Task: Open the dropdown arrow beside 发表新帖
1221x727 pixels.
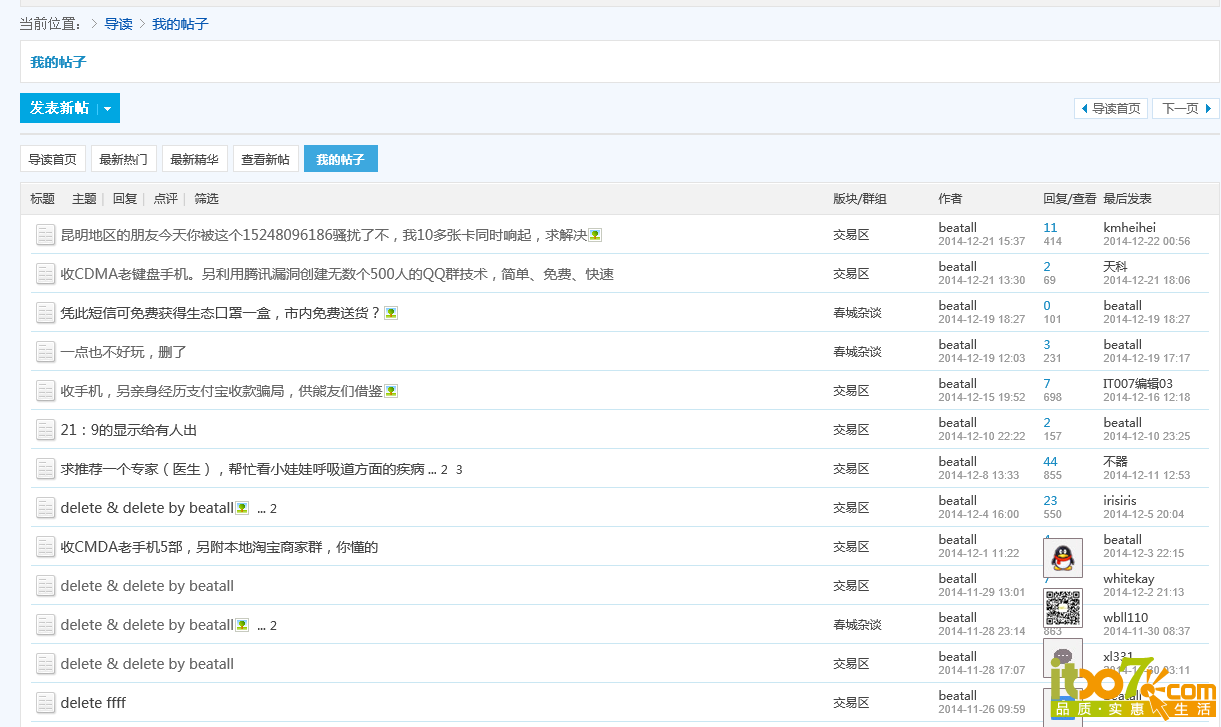Action: click(x=108, y=108)
